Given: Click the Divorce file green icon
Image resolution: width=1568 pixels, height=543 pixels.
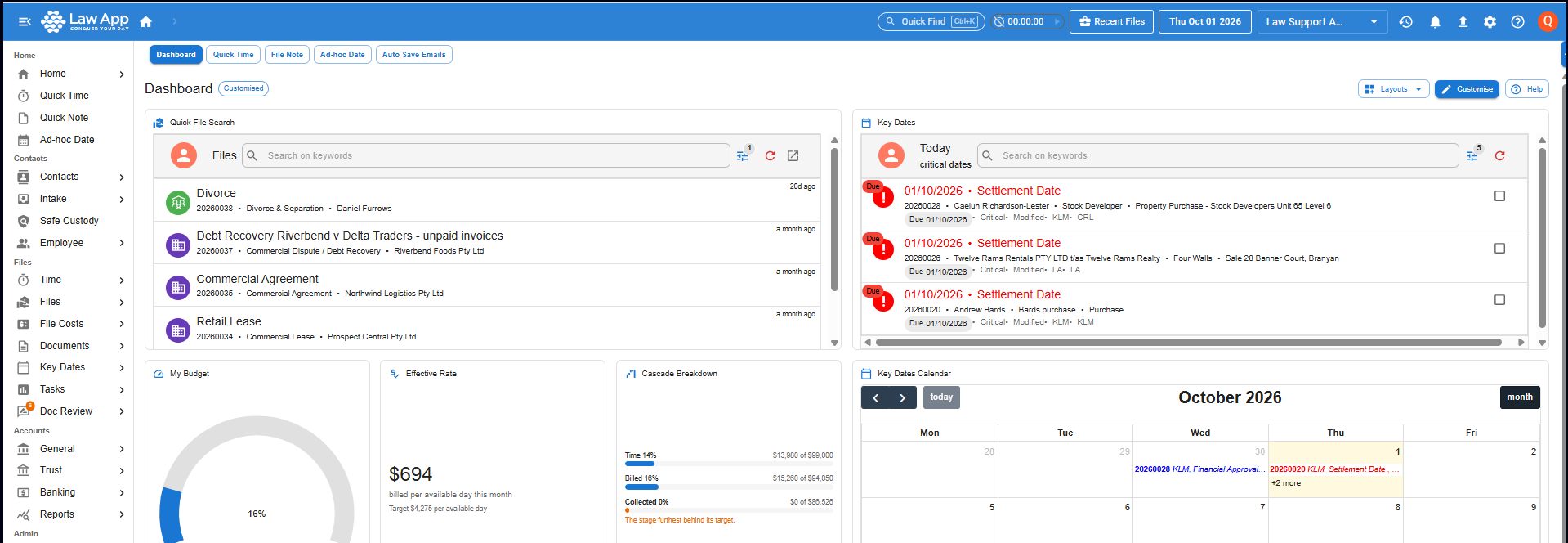Looking at the screenshot, I should pyautogui.click(x=178, y=201).
